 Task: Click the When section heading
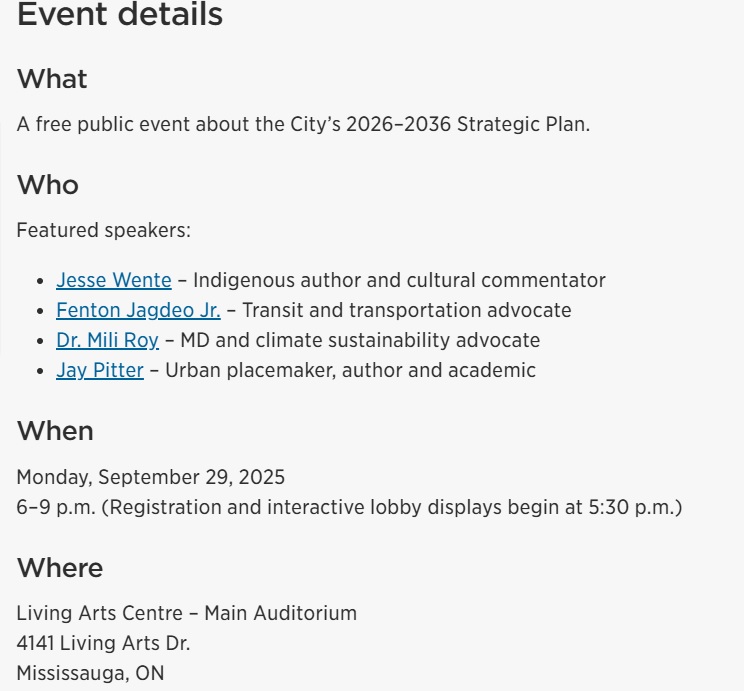pyautogui.click(x=55, y=431)
